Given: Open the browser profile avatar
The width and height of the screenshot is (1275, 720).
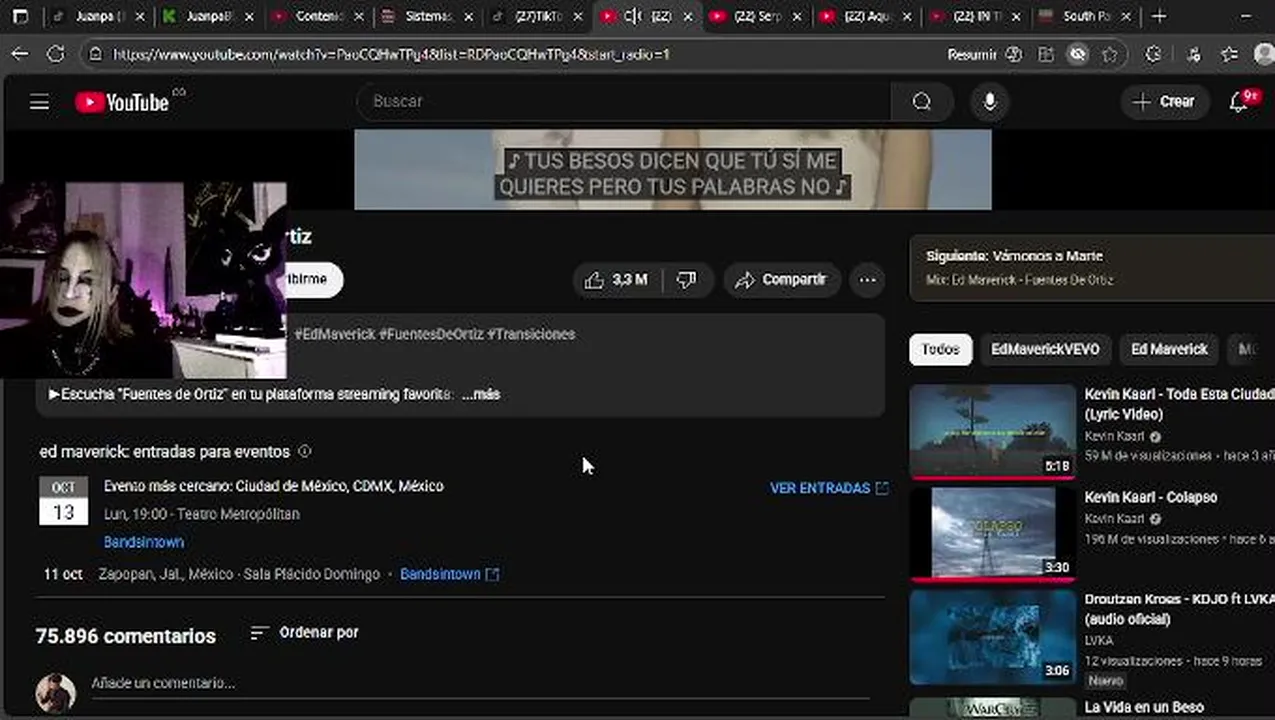Looking at the screenshot, I should tap(1263, 55).
